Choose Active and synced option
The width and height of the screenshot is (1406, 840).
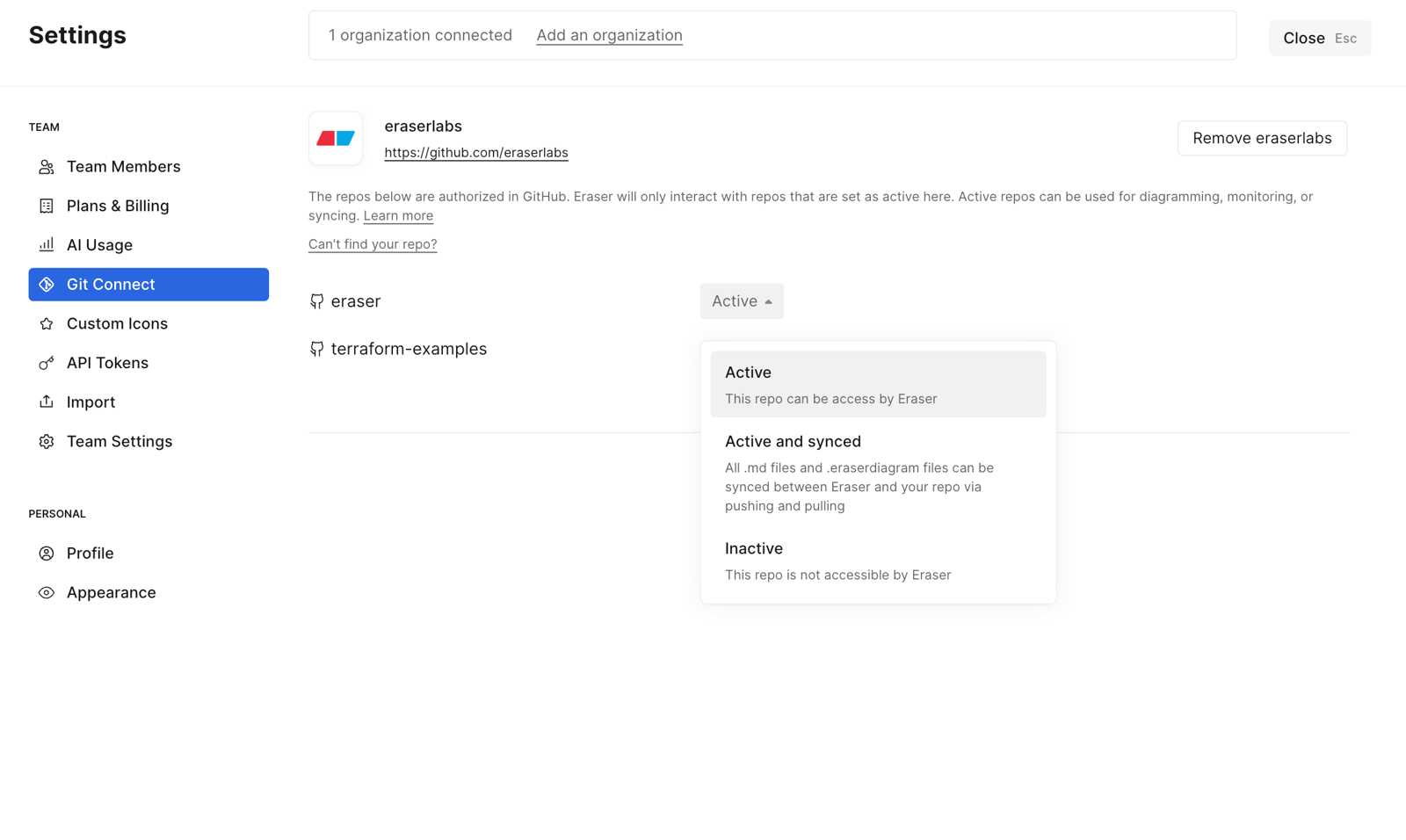(x=878, y=473)
